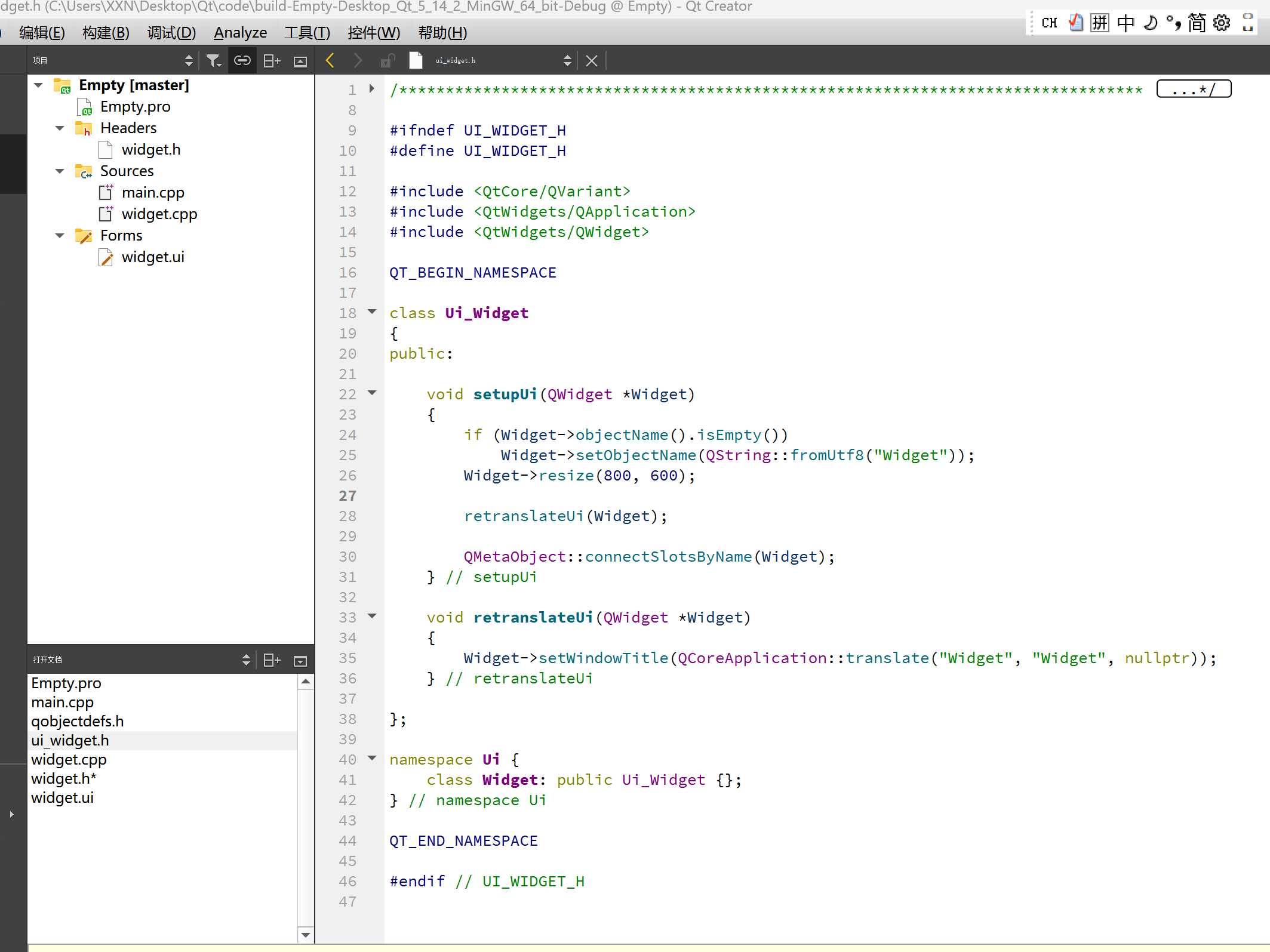Open the project view selector dropdown
The width and height of the screenshot is (1270, 952).
click(x=189, y=60)
